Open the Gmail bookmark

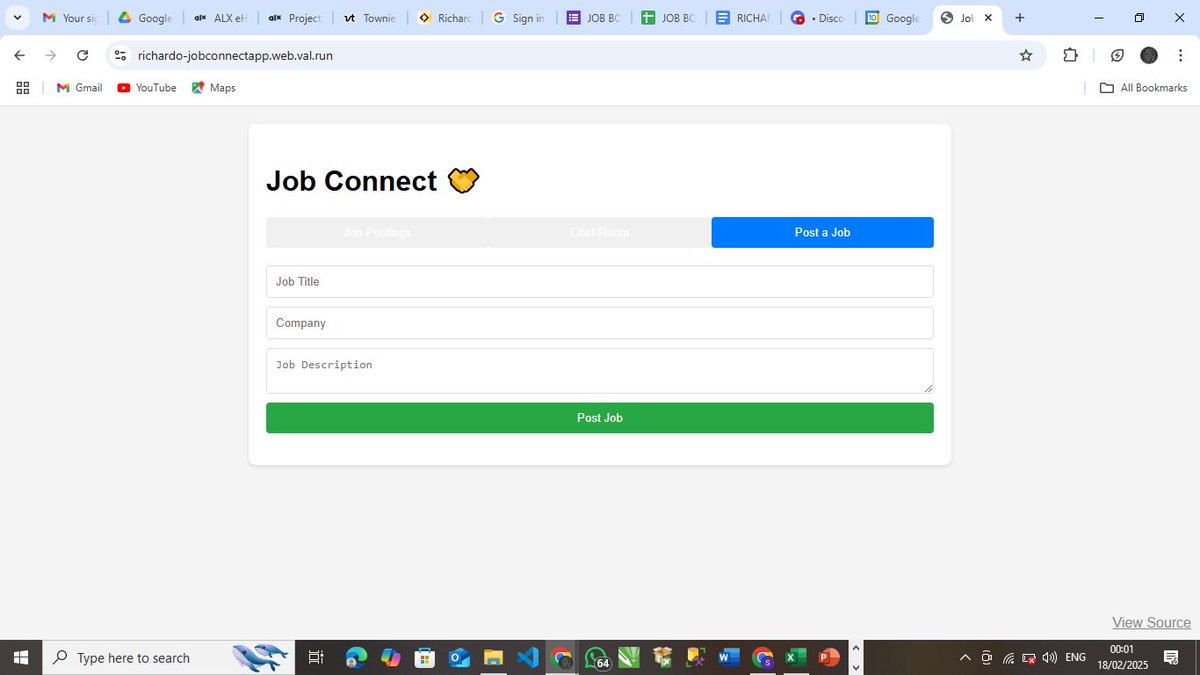coord(79,88)
